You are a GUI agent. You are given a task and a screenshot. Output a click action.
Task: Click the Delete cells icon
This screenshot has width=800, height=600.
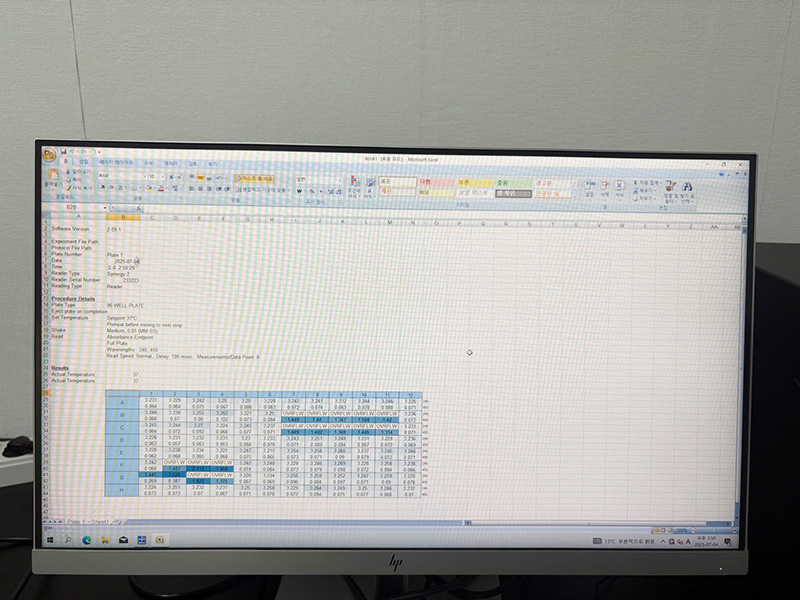pos(604,185)
